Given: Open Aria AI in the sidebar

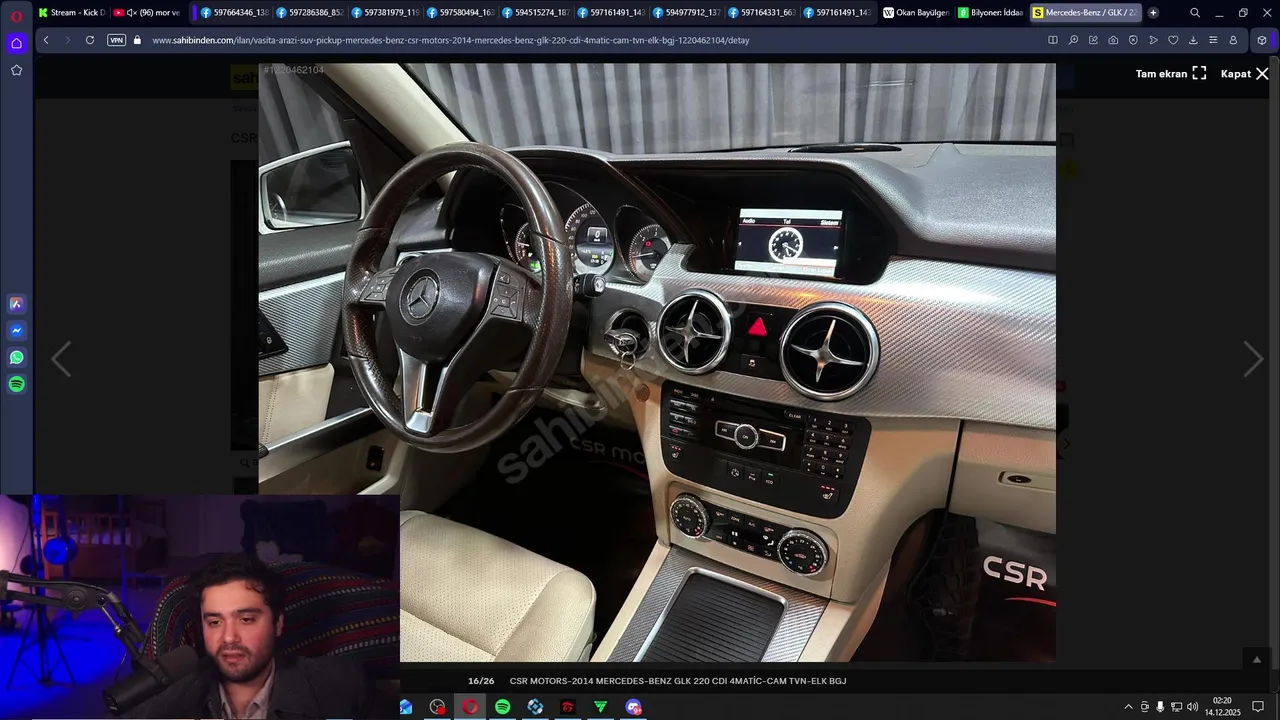Looking at the screenshot, I should coord(16,304).
